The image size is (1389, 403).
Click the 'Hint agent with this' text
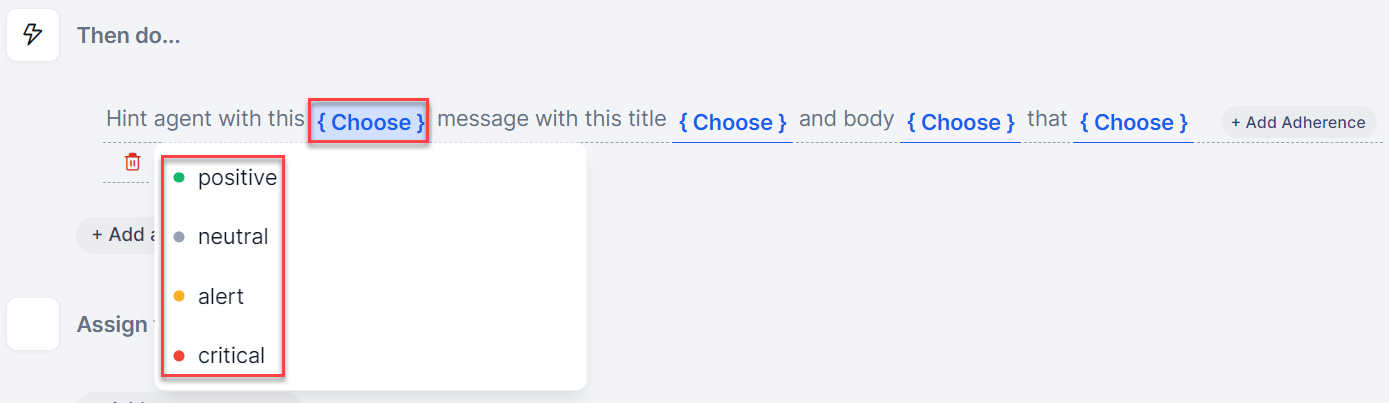[x=205, y=119]
